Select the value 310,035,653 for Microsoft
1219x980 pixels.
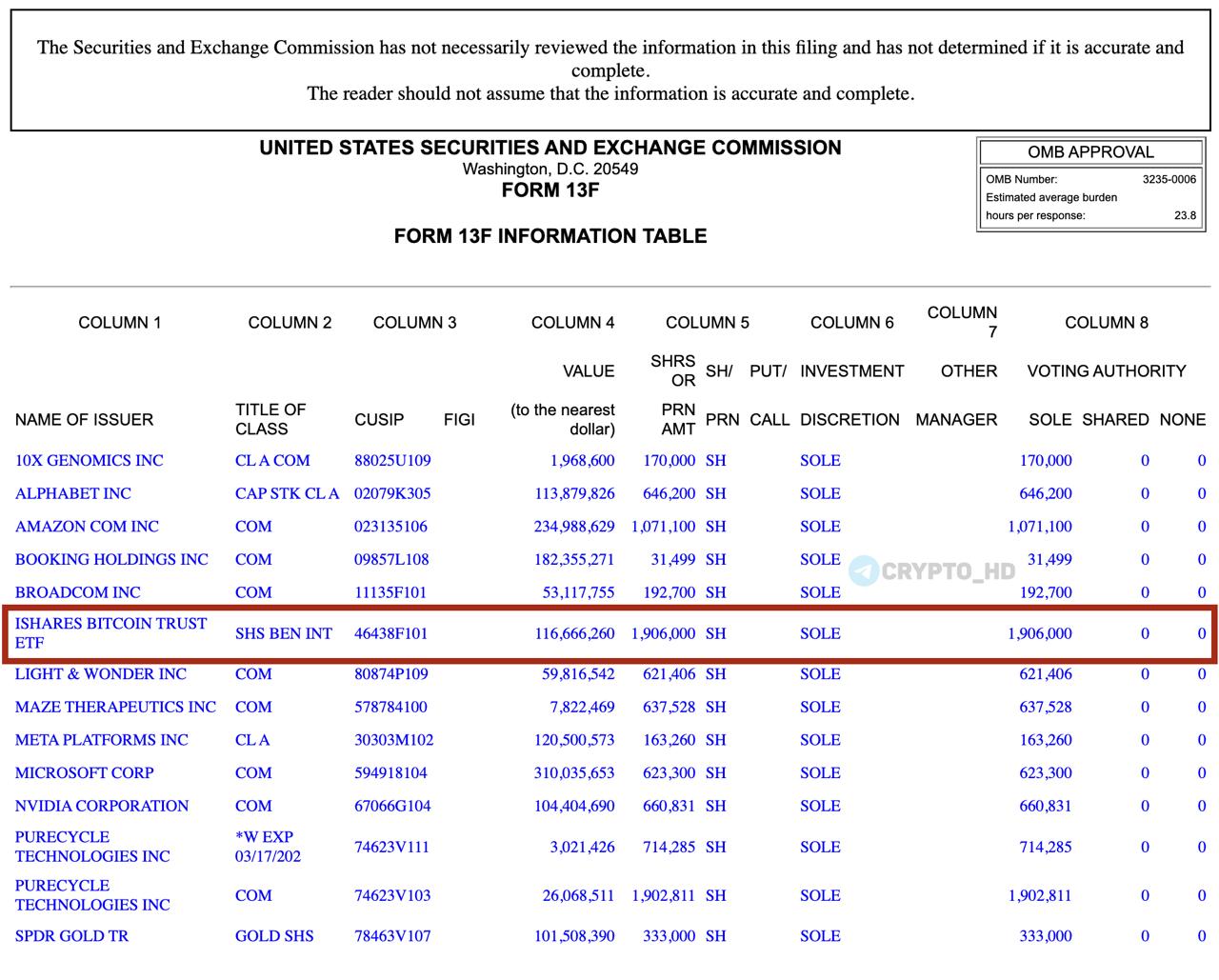click(x=574, y=772)
